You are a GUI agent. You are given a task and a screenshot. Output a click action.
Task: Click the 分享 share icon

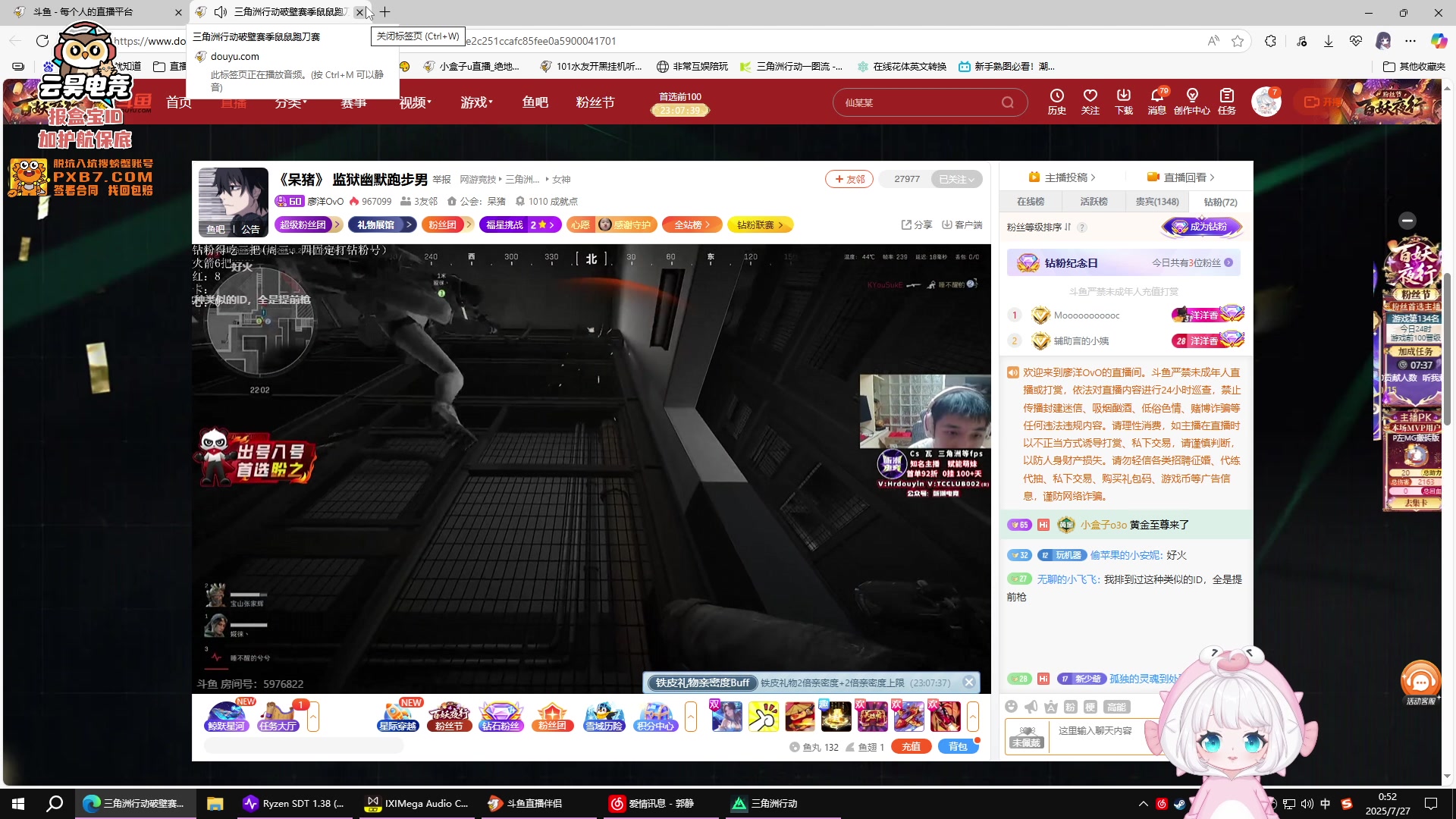point(917,224)
